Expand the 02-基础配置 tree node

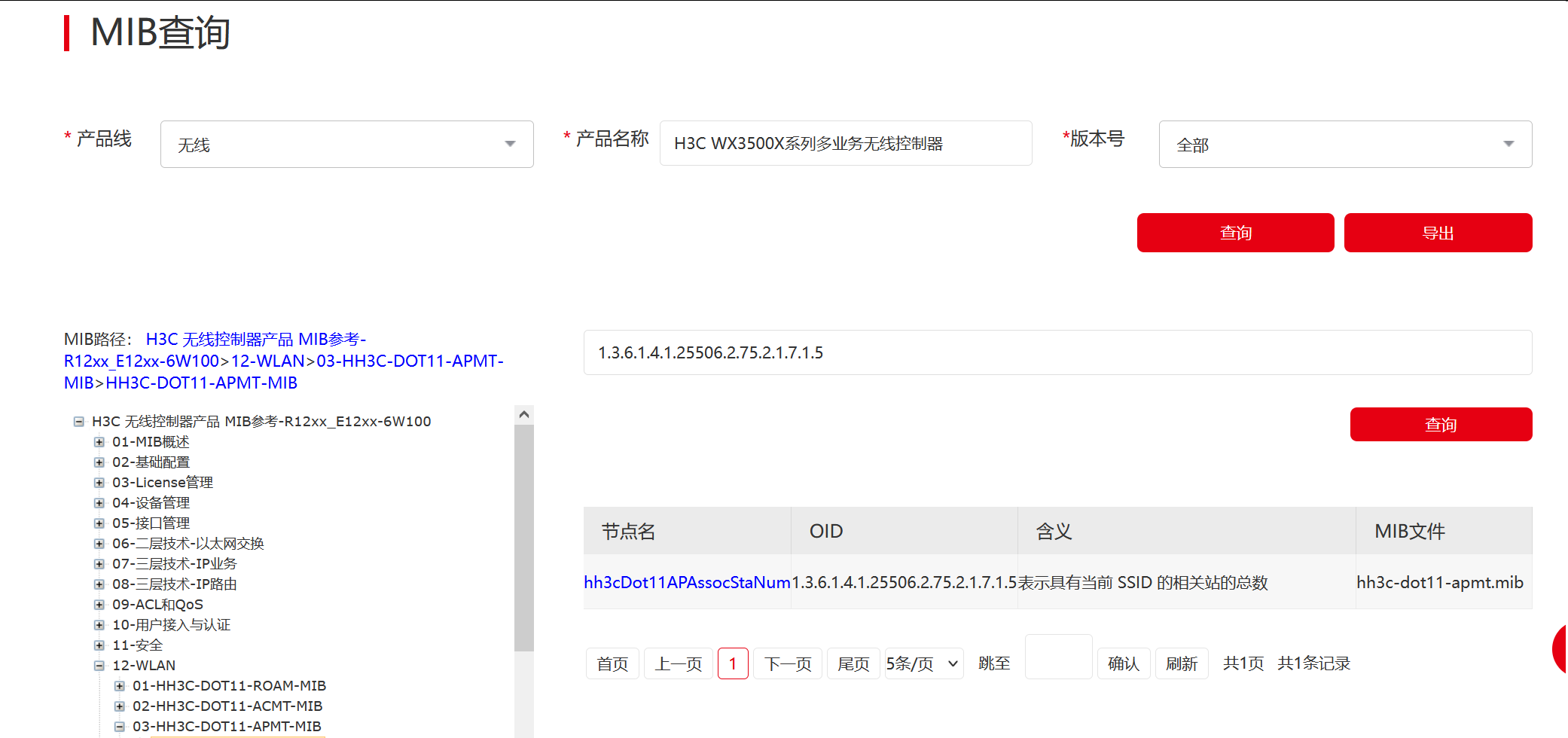(99, 462)
